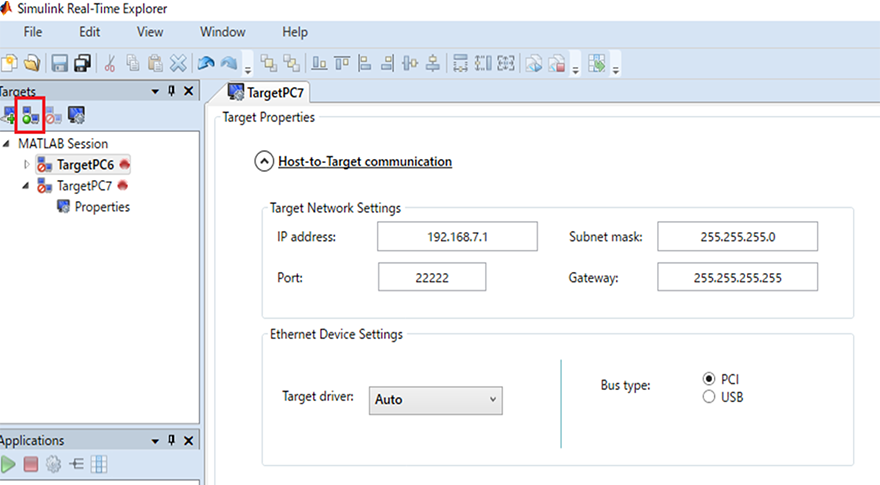
Task: Click the Host-to-Target communication link
Action: tap(365, 162)
